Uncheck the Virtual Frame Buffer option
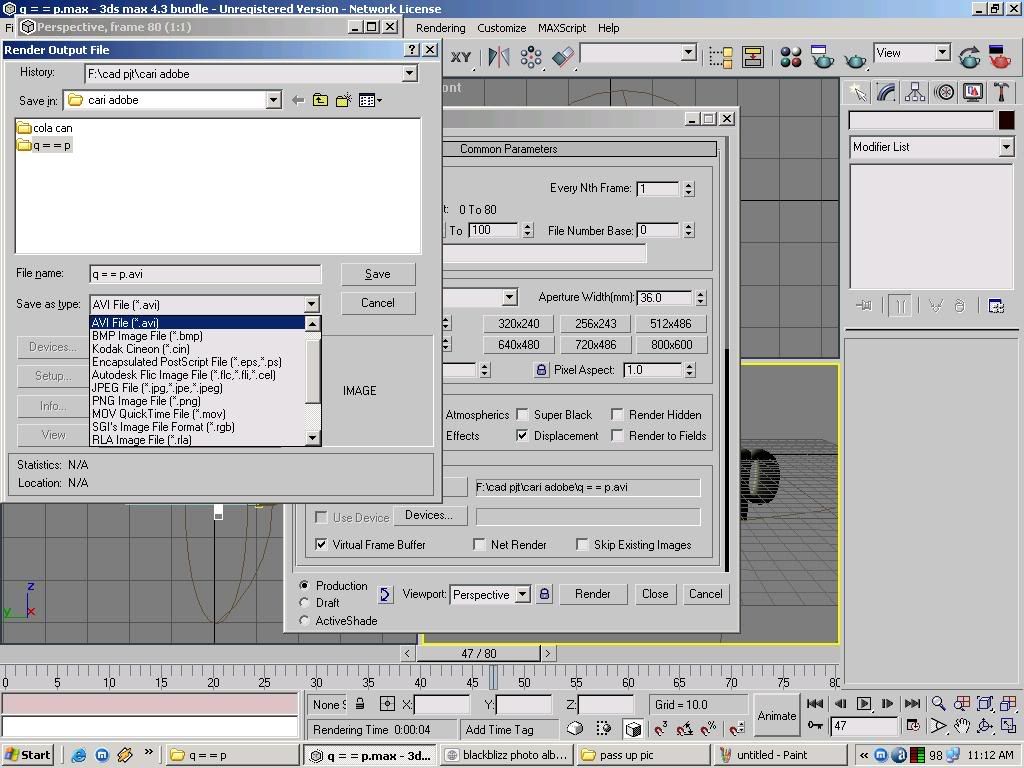Viewport: 1024px width, 768px height. pos(321,545)
